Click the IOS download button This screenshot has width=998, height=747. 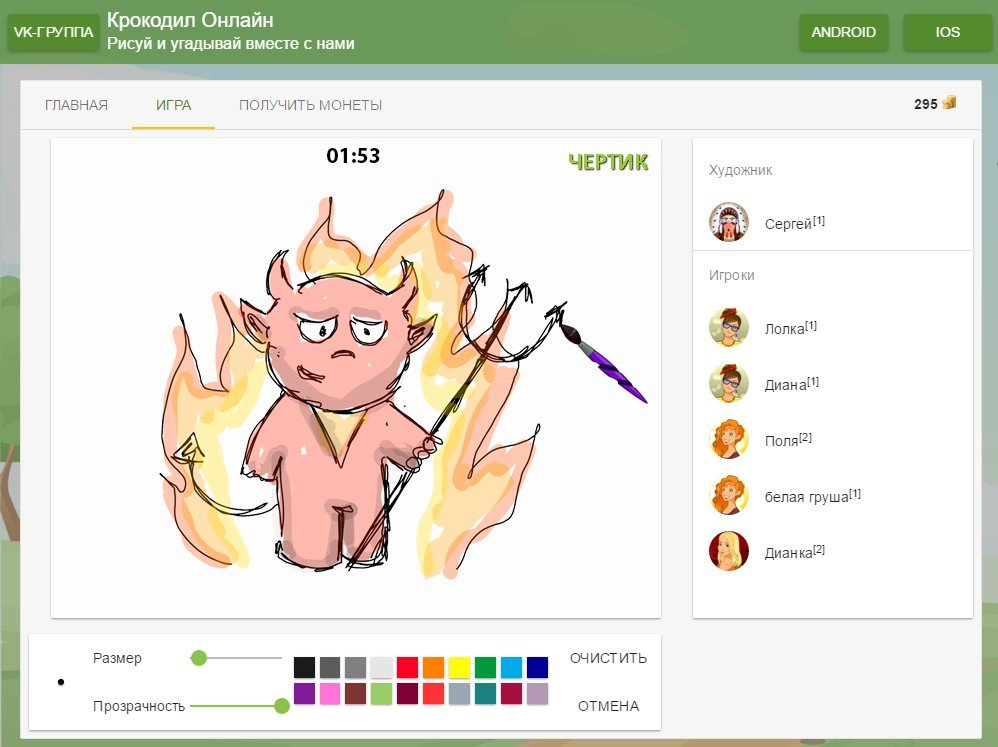(947, 32)
